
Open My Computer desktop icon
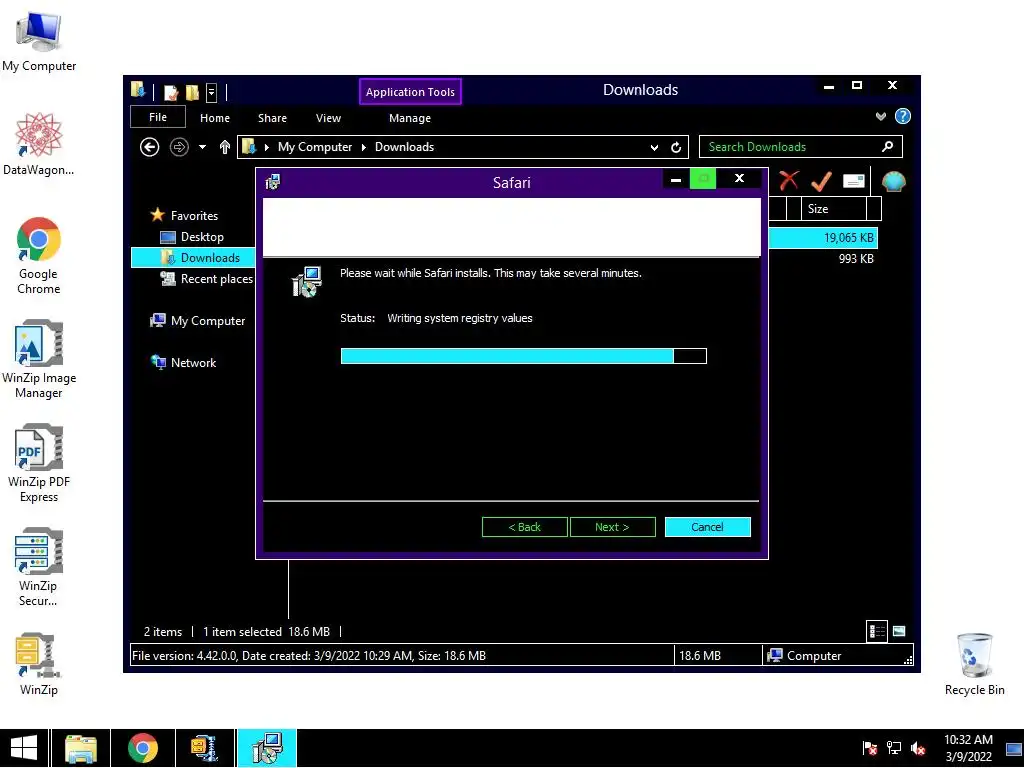coord(39,42)
